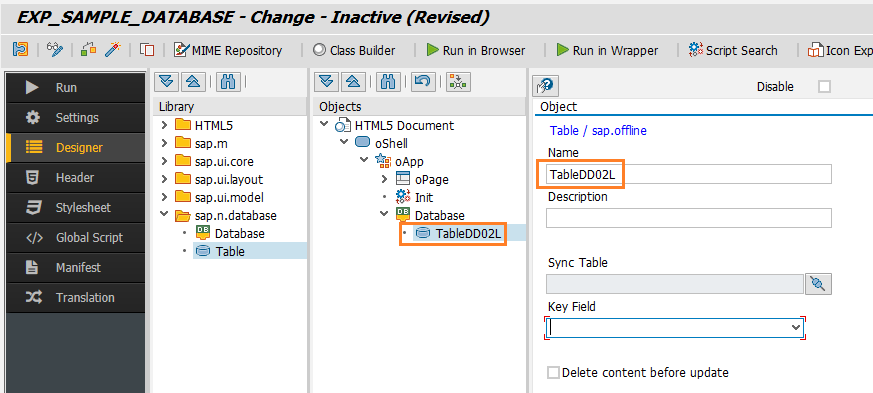The image size is (873, 393).
Task: Collapse the oApp node
Action: (364, 161)
